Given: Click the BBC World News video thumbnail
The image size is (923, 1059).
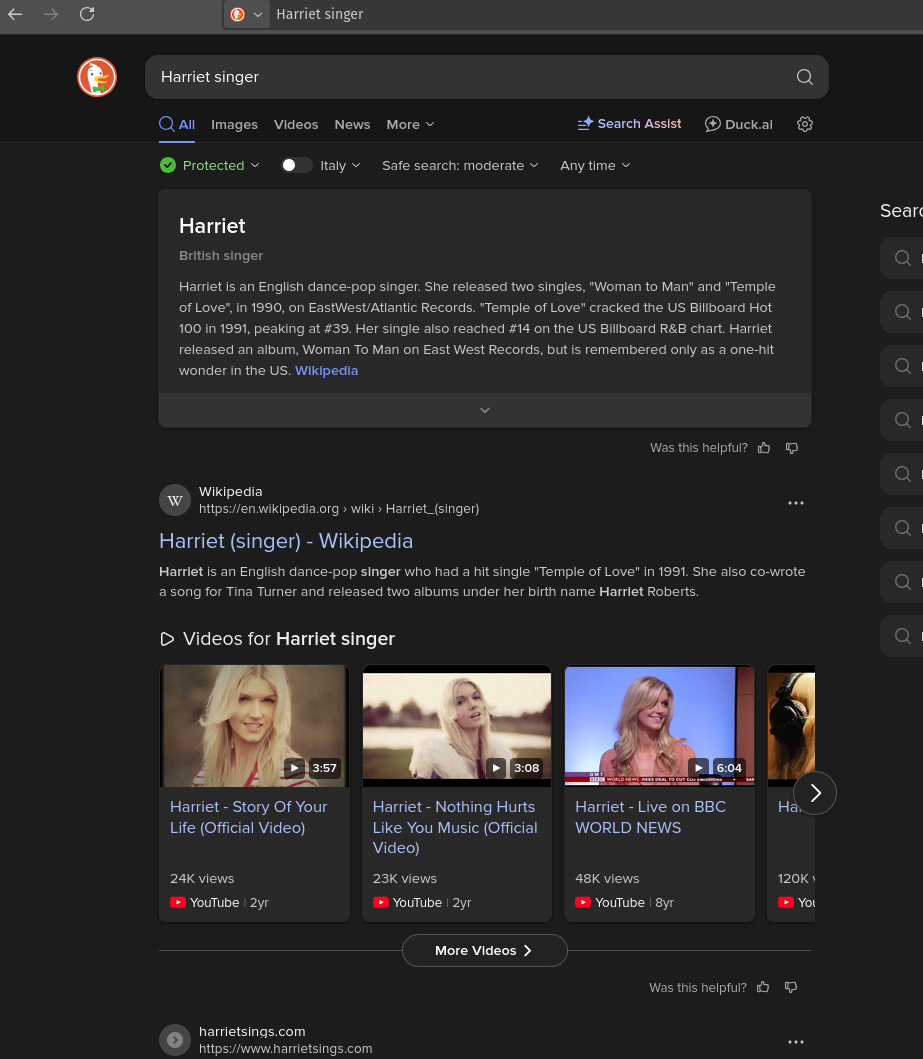Looking at the screenshot, I should click(x=660, y=726).
